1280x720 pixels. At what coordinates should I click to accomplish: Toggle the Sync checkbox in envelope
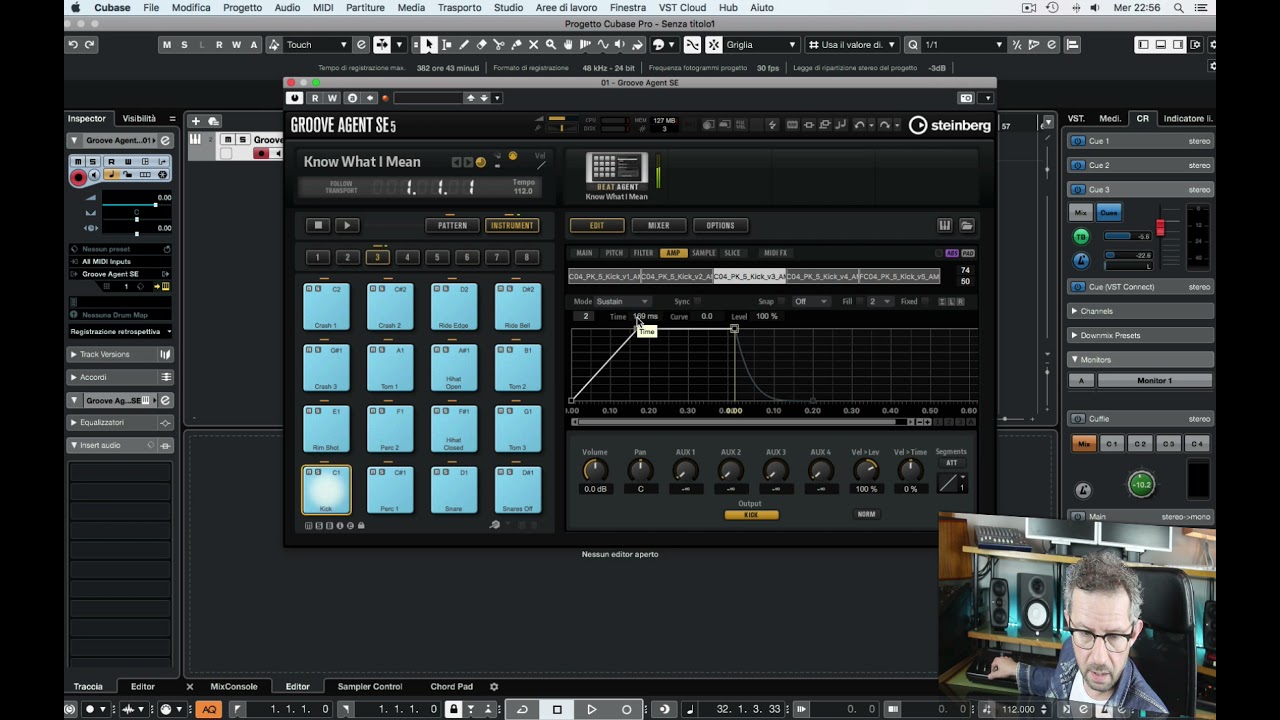(698, 301)
